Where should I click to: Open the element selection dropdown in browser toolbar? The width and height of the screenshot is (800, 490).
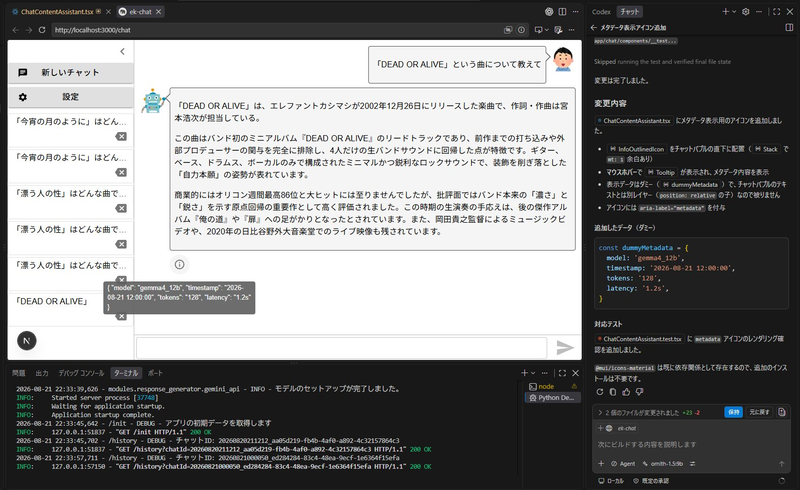coord(546,30)
